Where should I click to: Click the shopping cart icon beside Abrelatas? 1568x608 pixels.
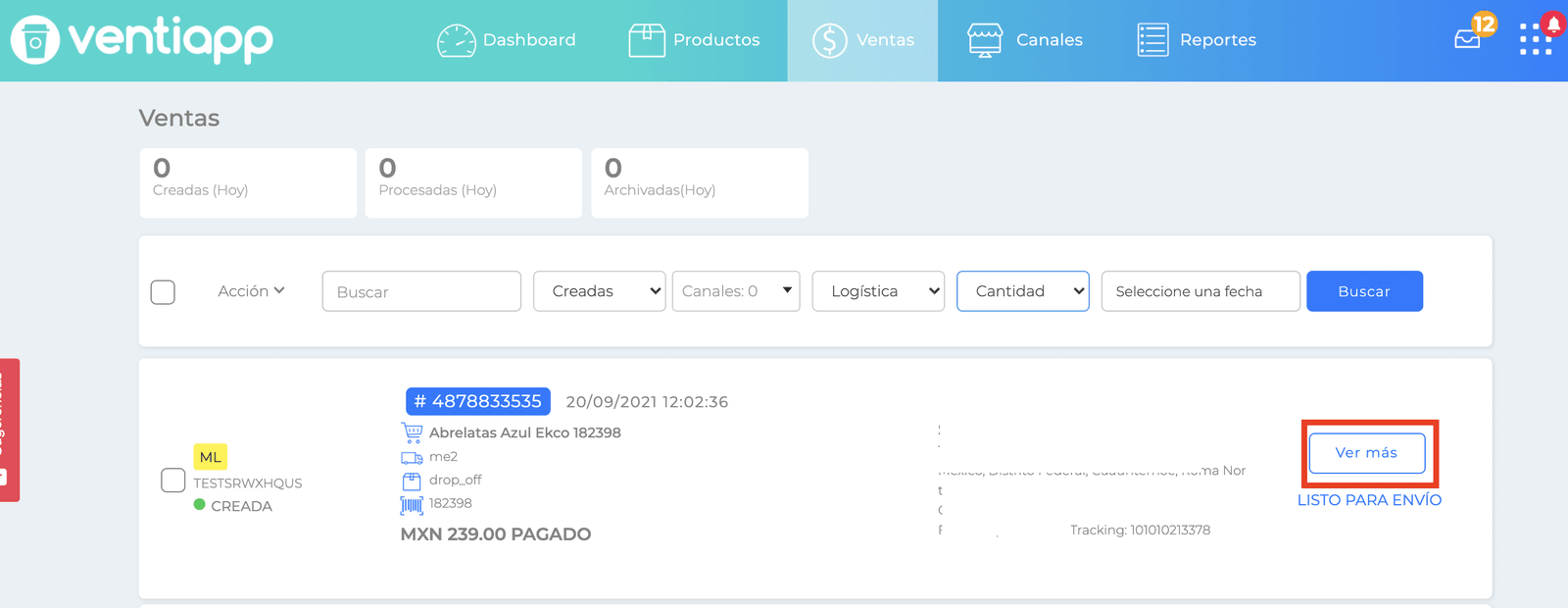(x=413, y=432)
